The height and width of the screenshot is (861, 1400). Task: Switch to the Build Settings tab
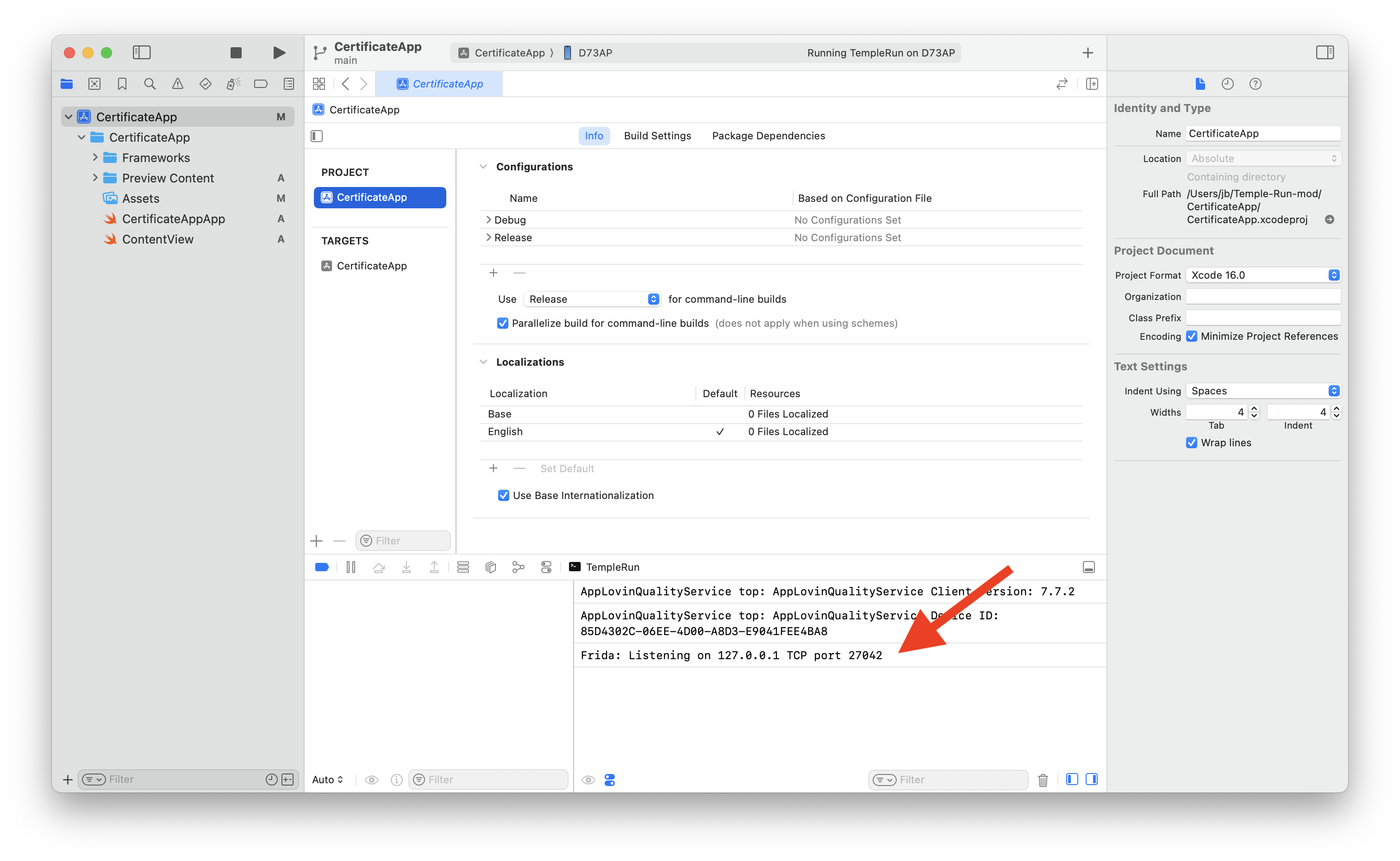(x=657, y=136)
